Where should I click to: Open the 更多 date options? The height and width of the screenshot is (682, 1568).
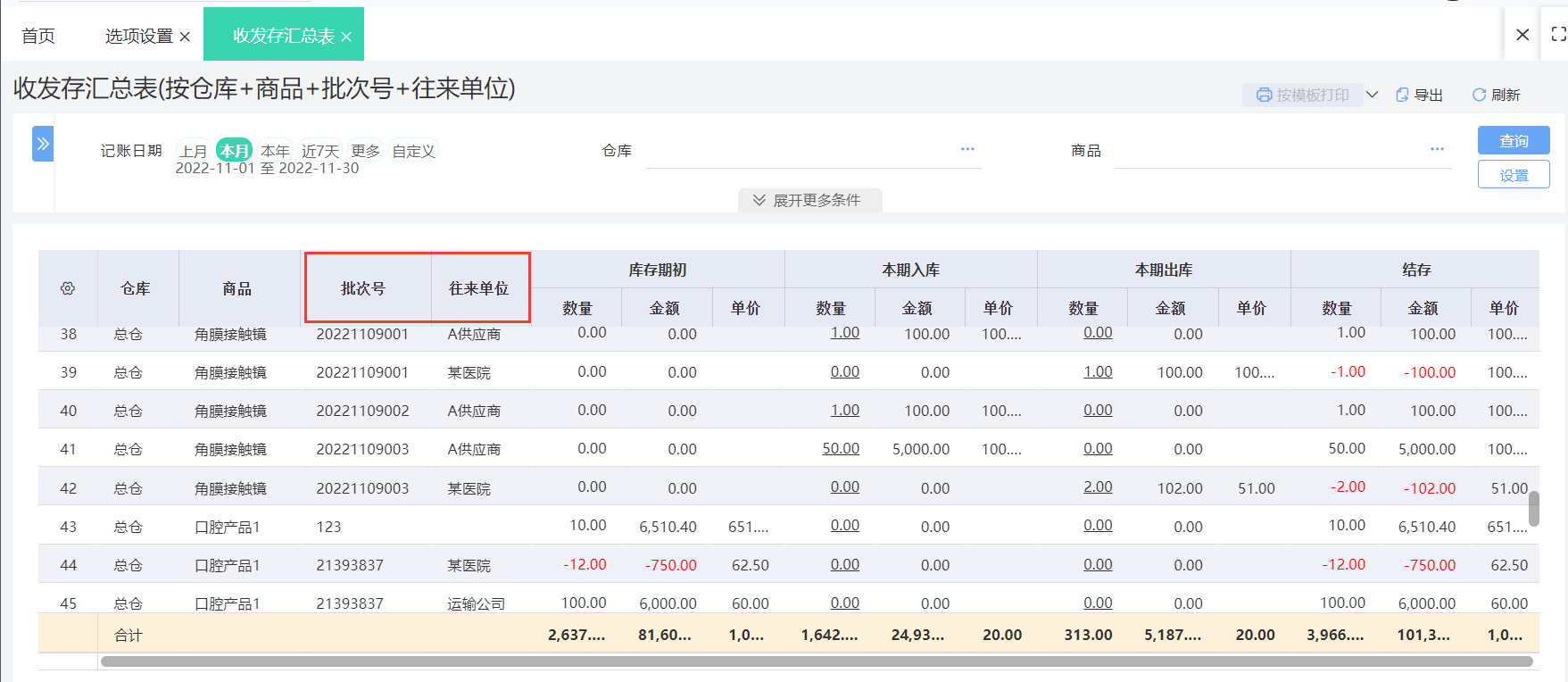pos(365,151)
